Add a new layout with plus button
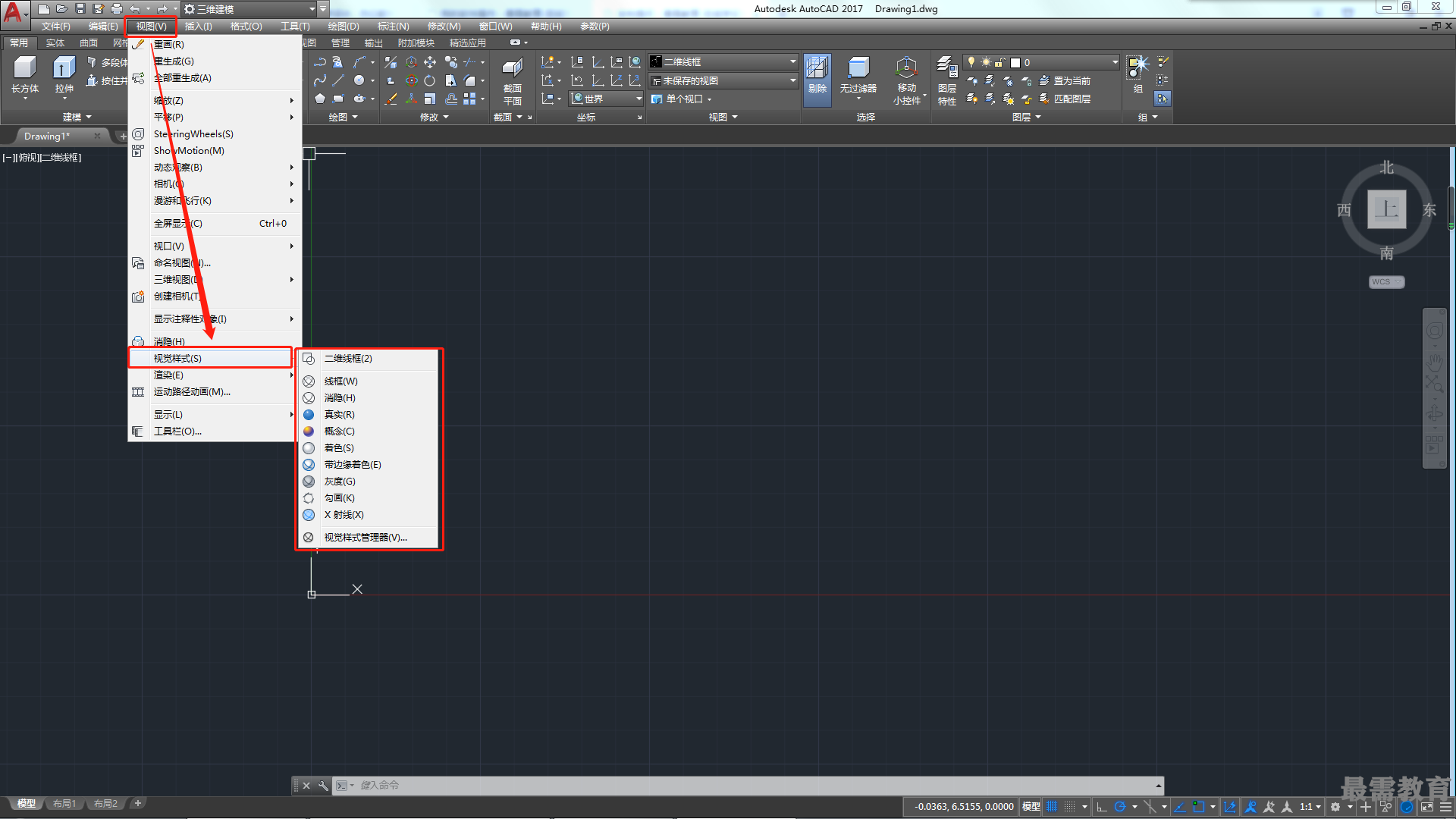The width and height of the screenshot is (1456, 819). pyautogui.click(x=137, y=803)
